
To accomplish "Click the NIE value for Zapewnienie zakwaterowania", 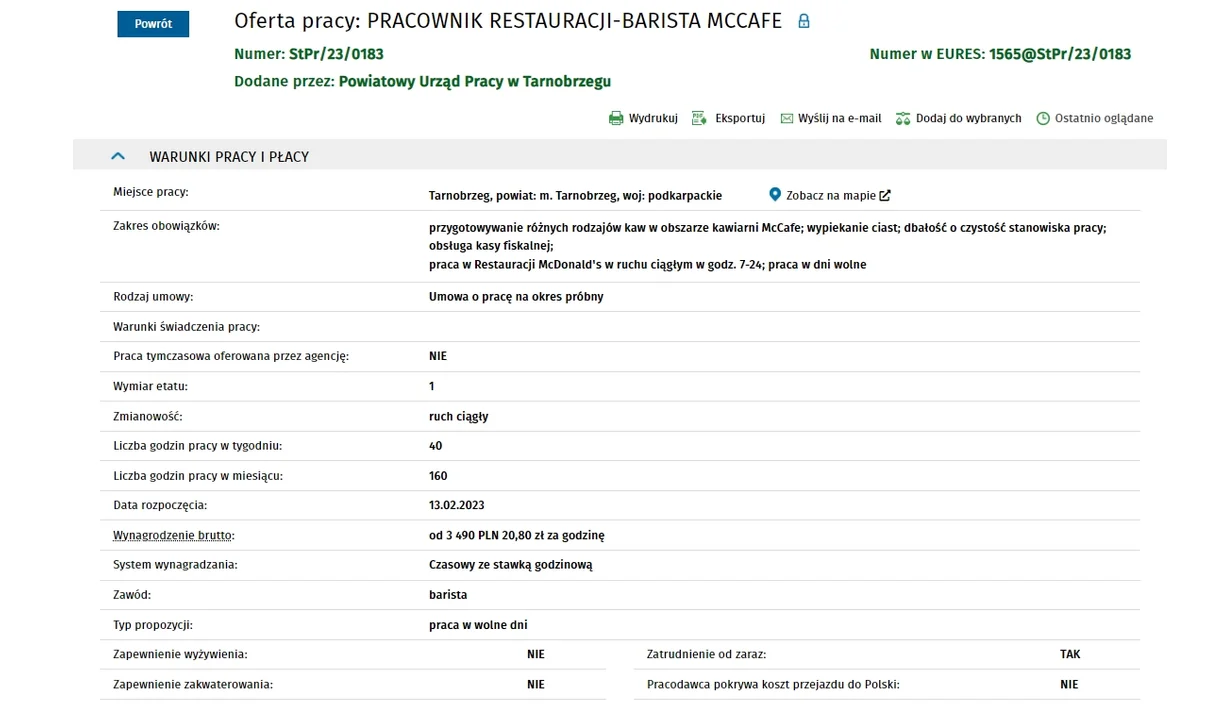I will (536, 685).
